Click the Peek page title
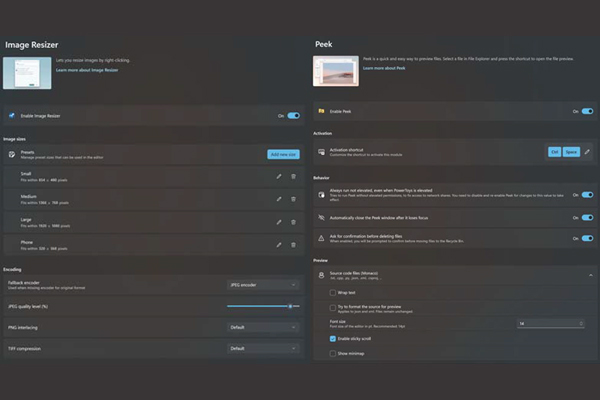Viewport: 600px width, 400px height. click(324, 44)
